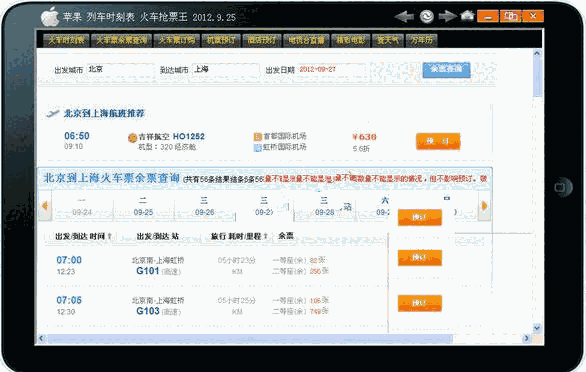Click the ¥636 flight price

[364, 137]
